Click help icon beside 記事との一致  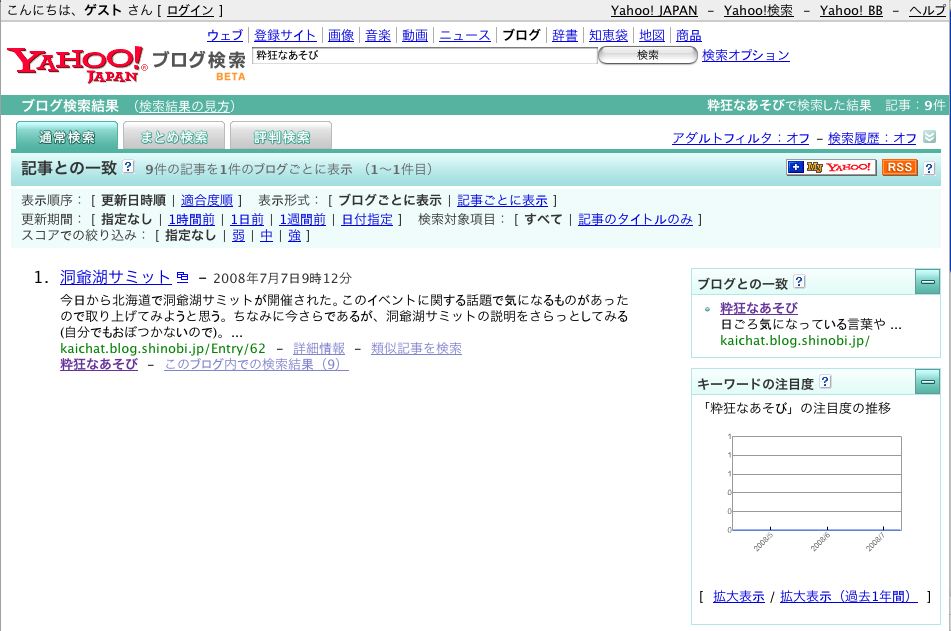(x=128, y=166)
